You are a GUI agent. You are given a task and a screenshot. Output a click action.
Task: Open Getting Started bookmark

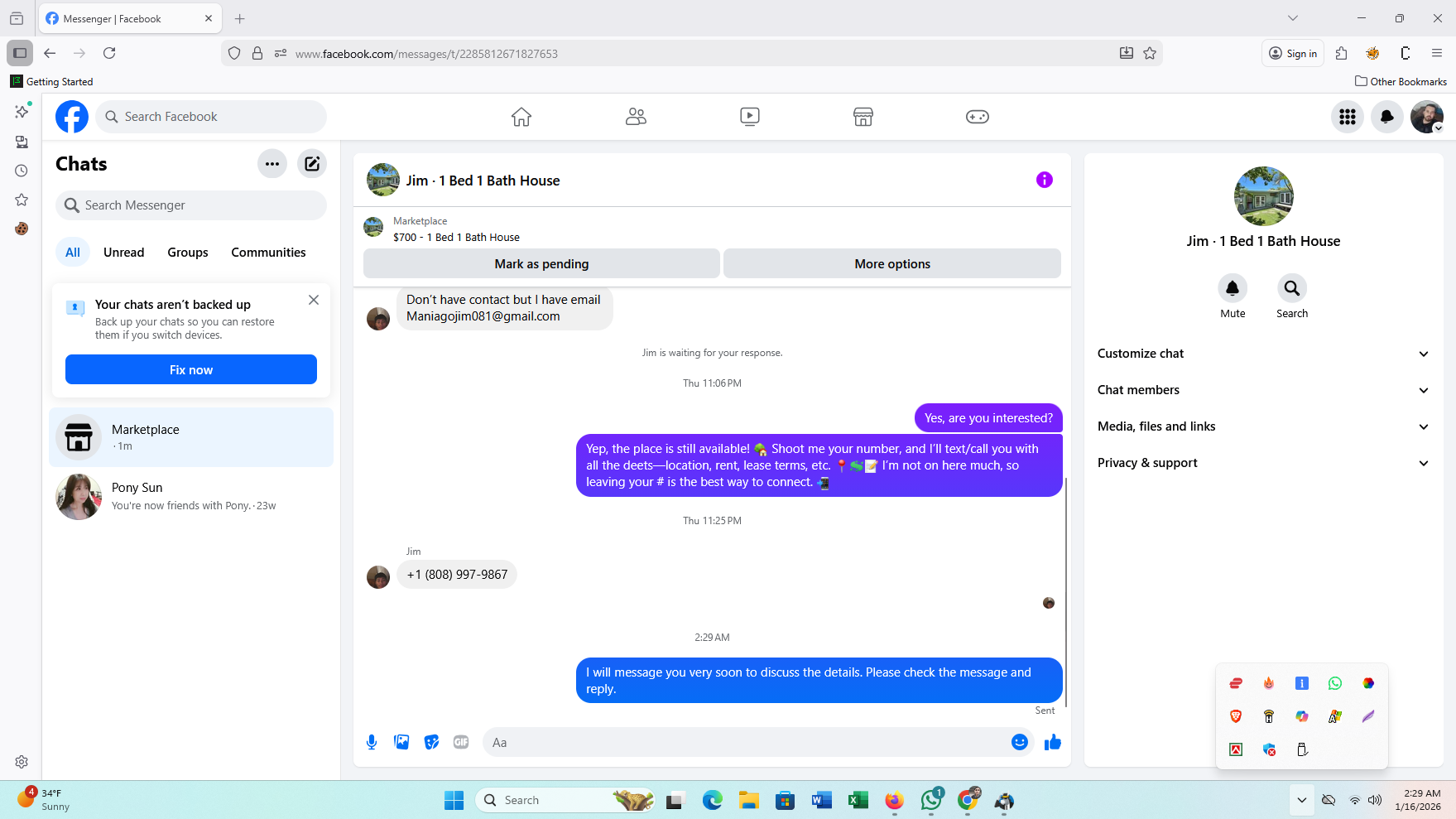(51, 81)
